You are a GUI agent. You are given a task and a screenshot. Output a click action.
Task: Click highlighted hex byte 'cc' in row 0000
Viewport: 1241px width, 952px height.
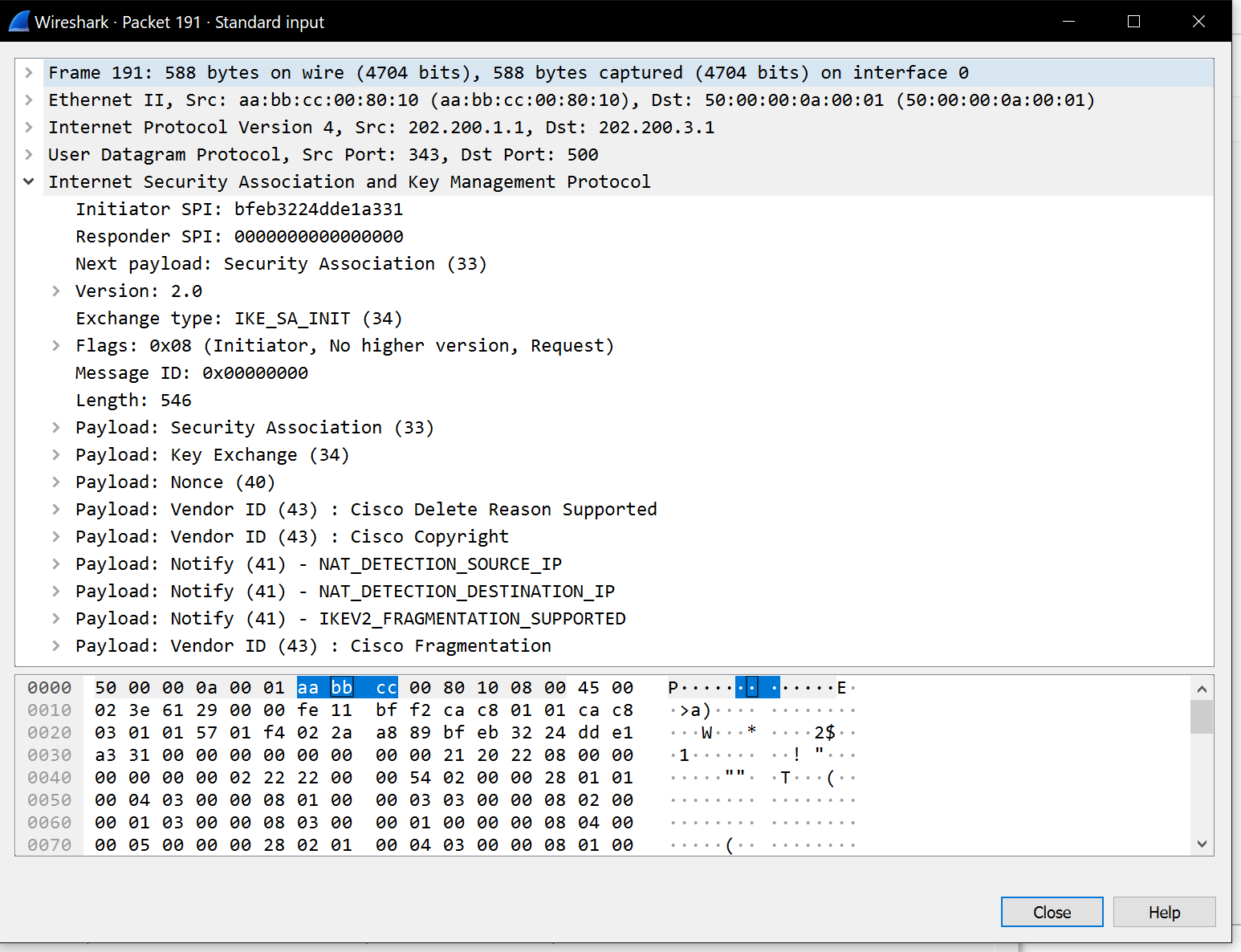[387, 688]
